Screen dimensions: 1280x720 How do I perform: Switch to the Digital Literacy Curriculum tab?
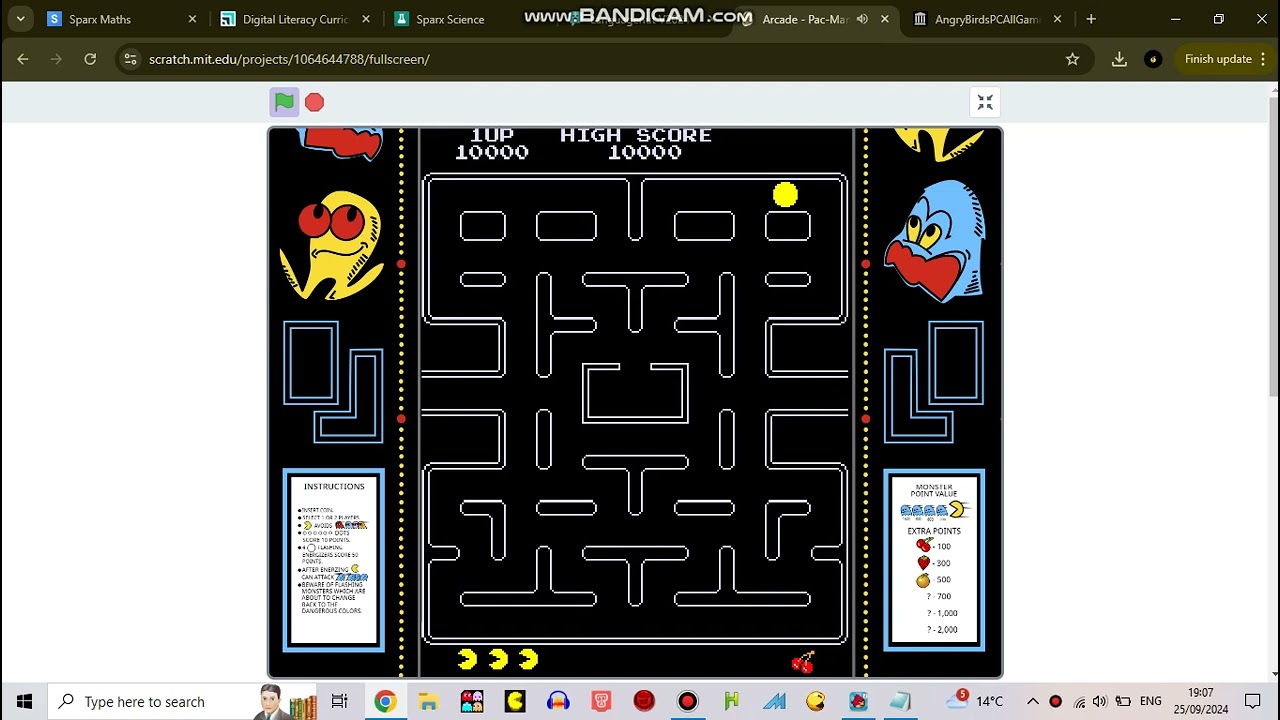tap(296, 19)
